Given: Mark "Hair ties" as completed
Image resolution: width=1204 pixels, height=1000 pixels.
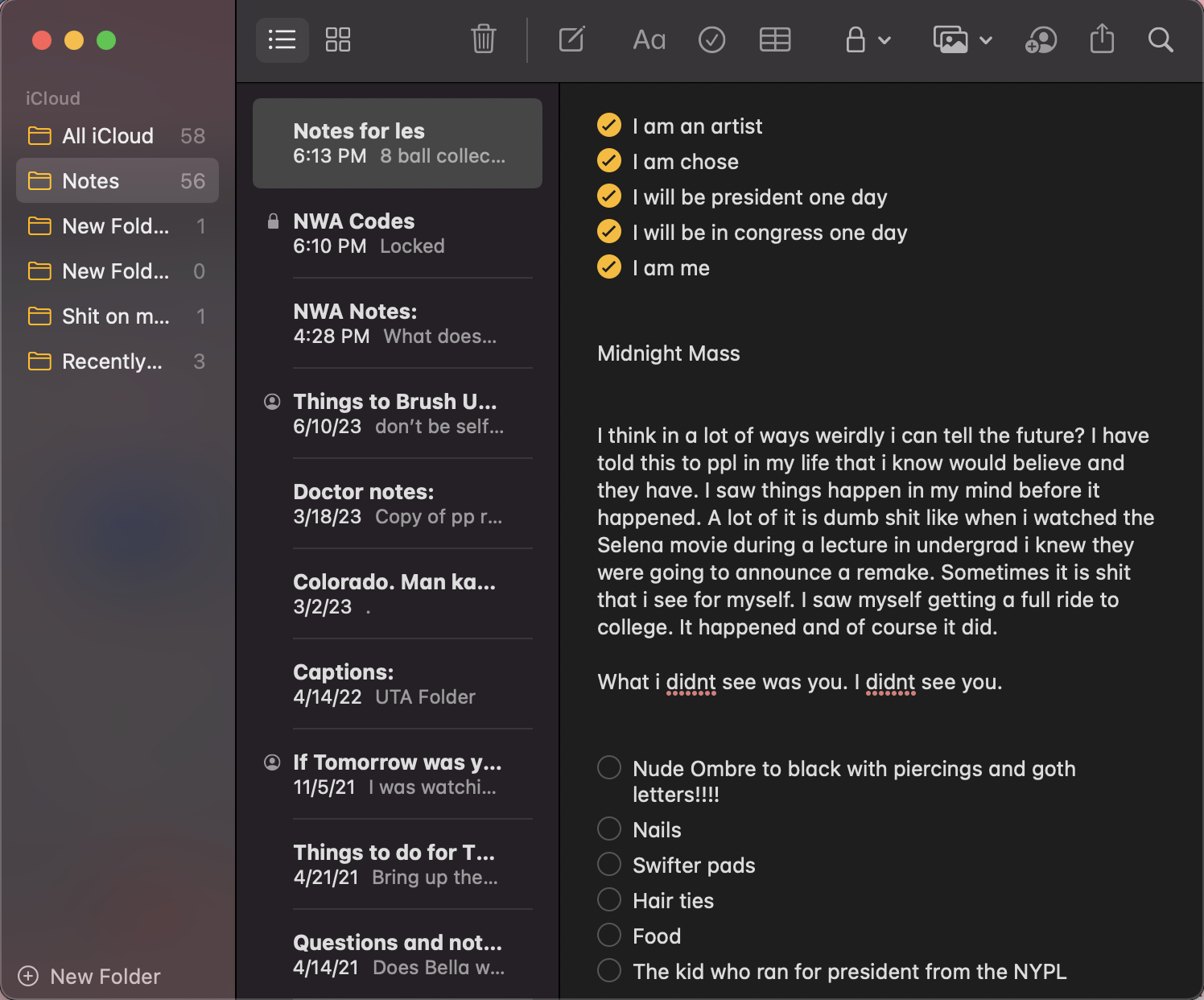Looking at the screenshot, I should [609, 900].
